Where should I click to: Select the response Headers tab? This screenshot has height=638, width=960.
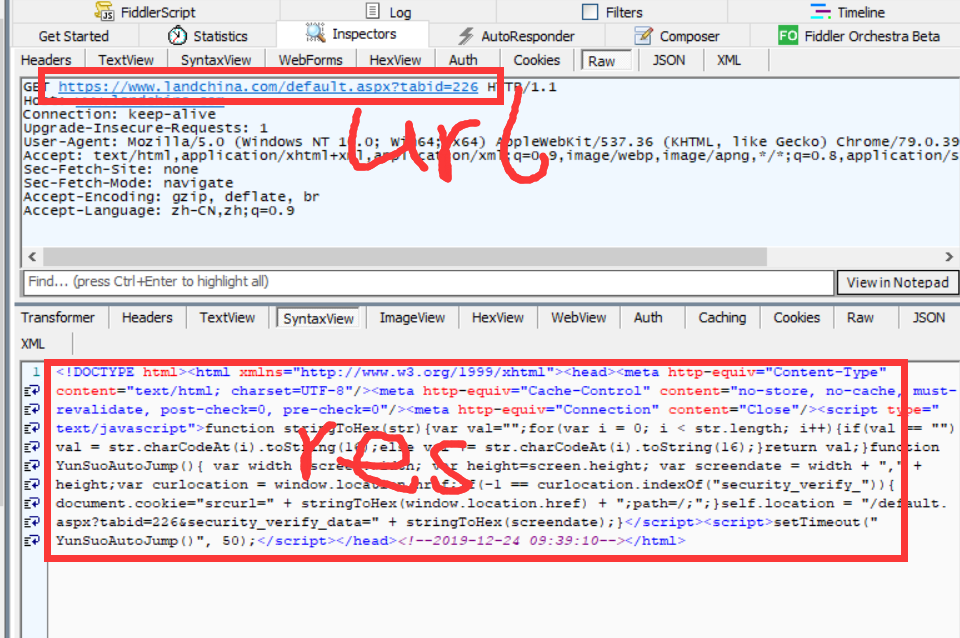[x=147, y=317]
